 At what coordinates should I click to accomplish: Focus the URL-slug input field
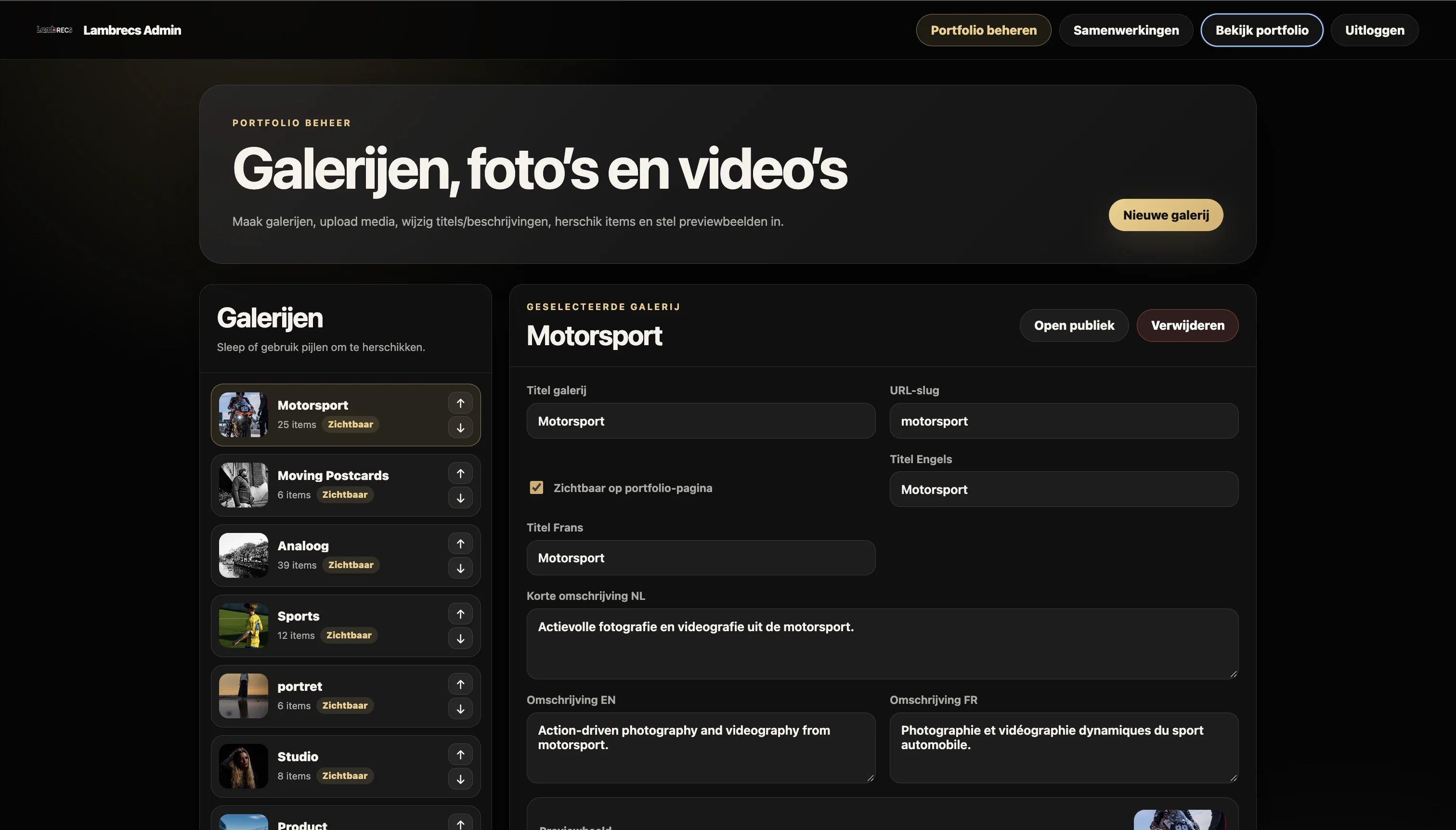point(1064,421)
